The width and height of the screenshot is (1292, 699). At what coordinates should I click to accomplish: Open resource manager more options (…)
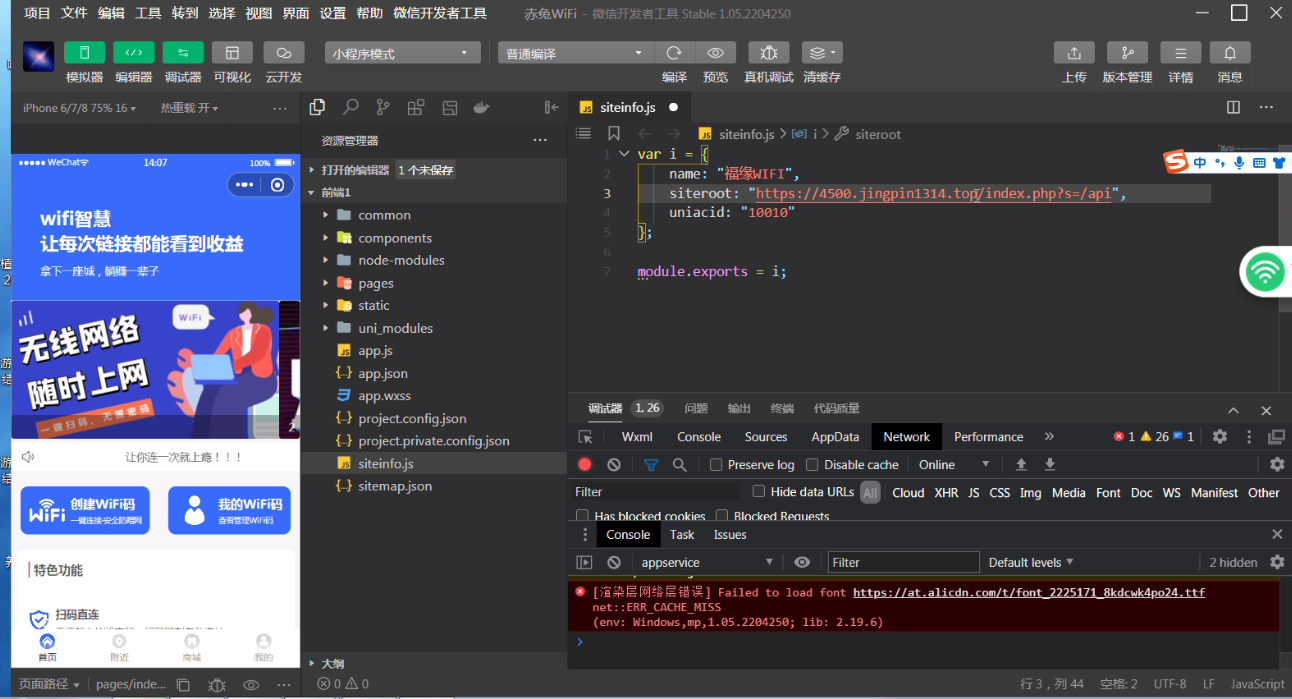click(x=540, y=140)
